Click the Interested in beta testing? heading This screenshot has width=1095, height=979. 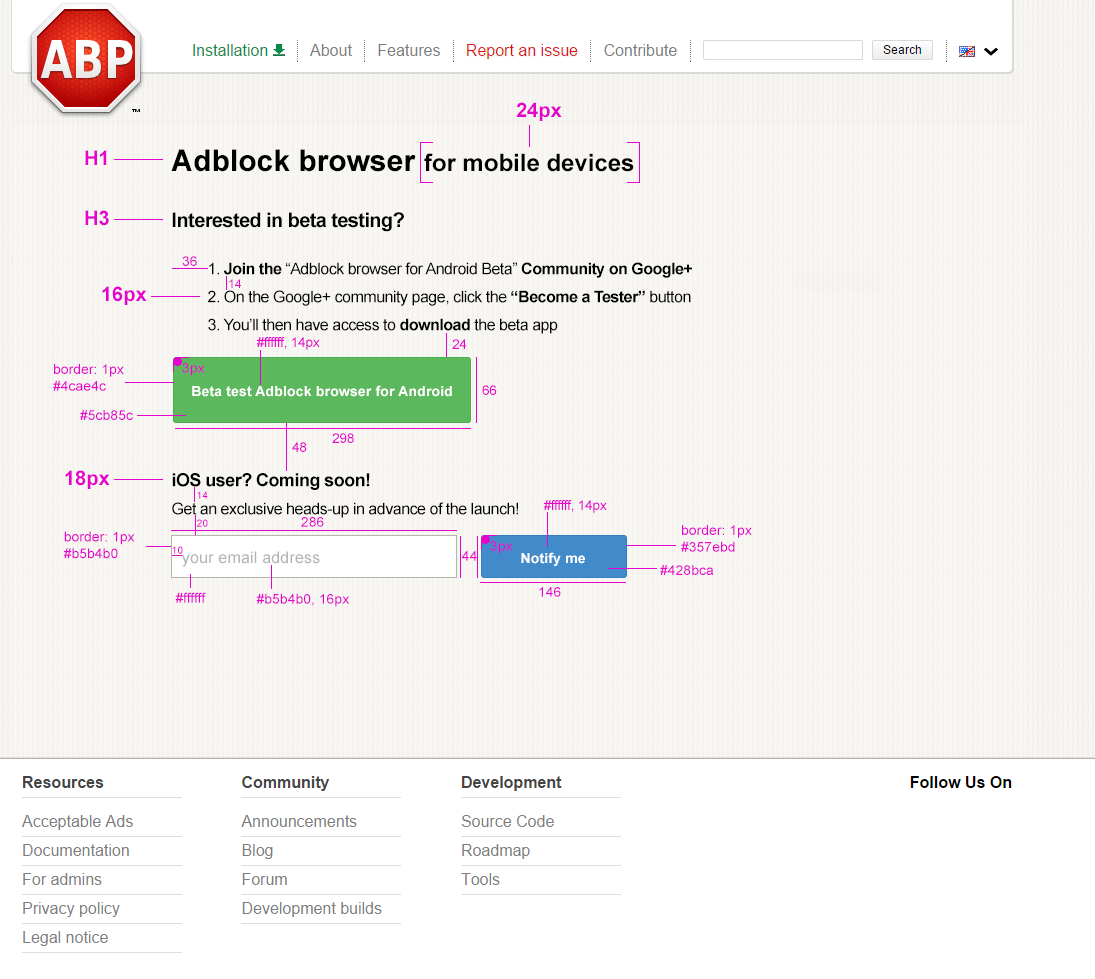[x=288, y=220]
